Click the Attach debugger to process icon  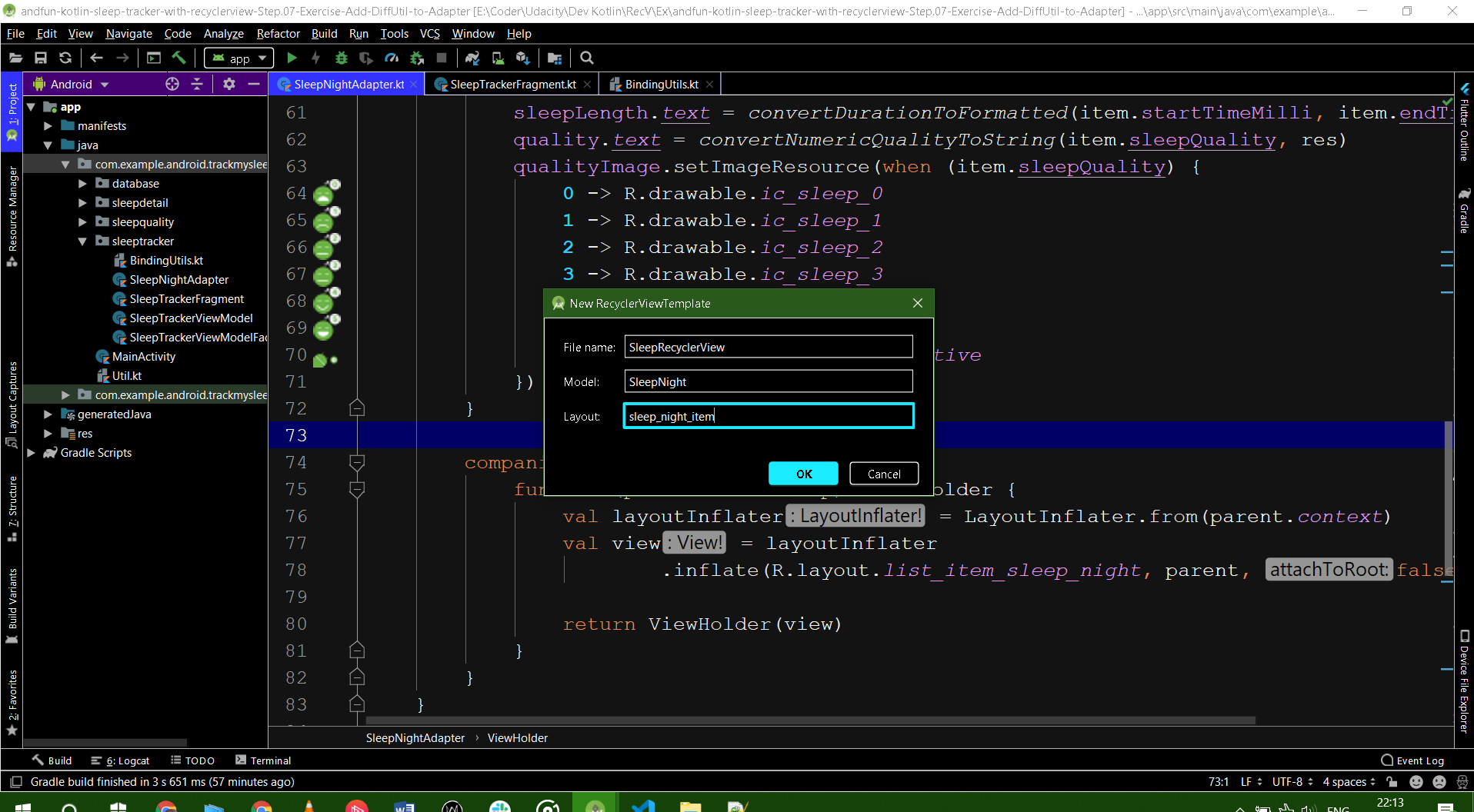pos(417,58)
